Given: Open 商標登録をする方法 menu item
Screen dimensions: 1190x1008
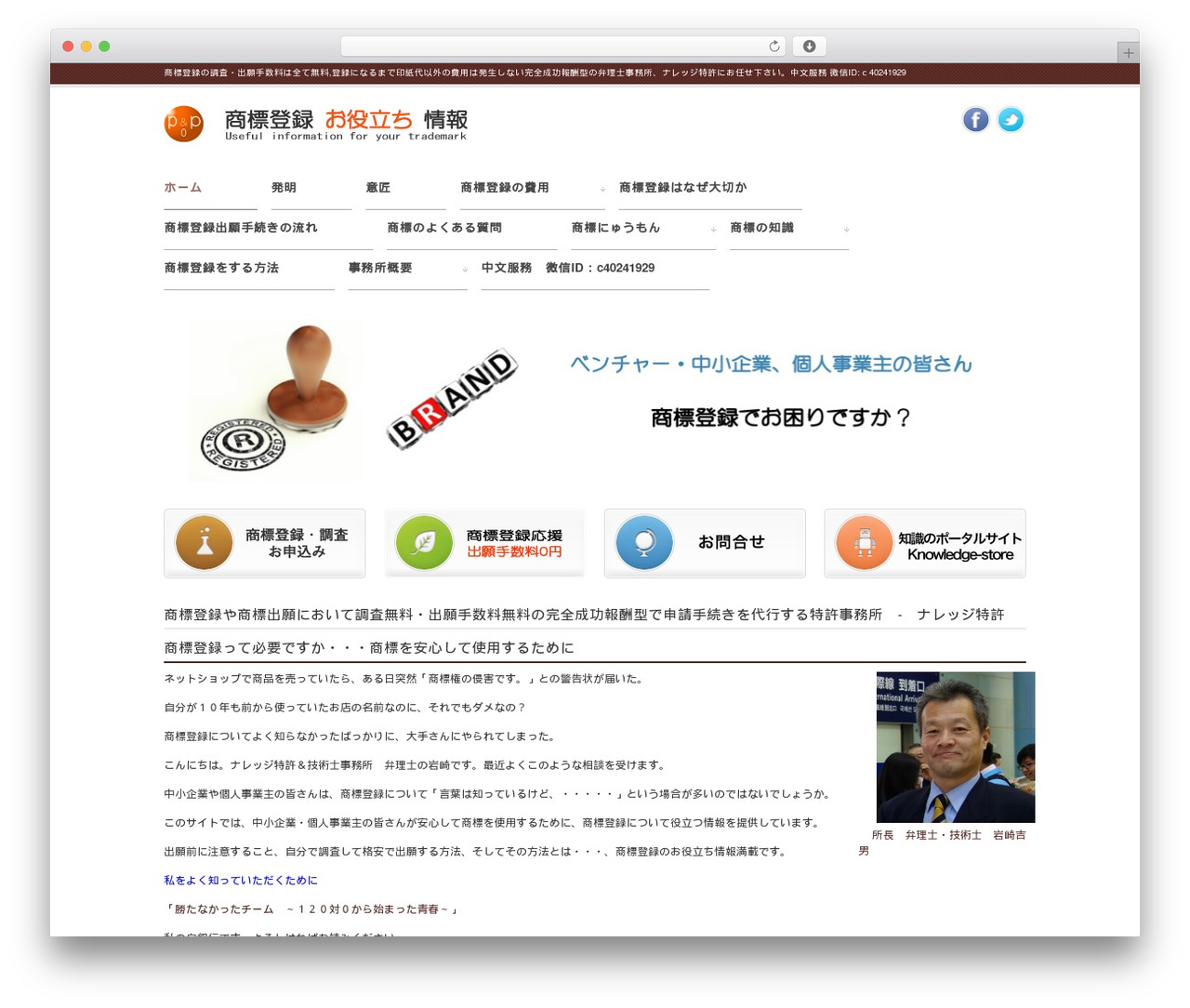Looking at the screenshot, I should (221, 268).
